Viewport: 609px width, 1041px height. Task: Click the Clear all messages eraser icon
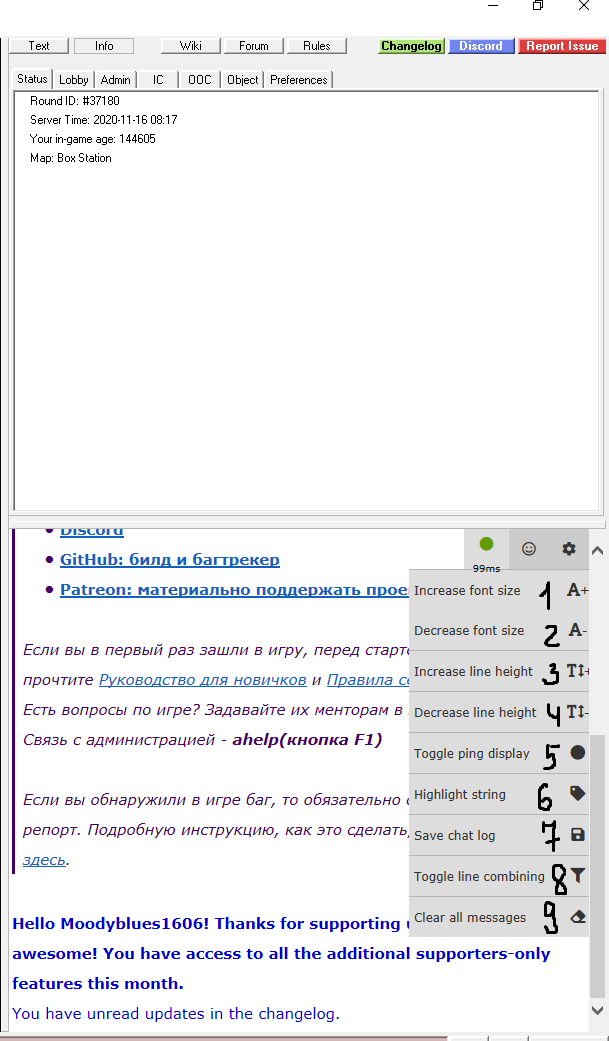click(577, 918)
